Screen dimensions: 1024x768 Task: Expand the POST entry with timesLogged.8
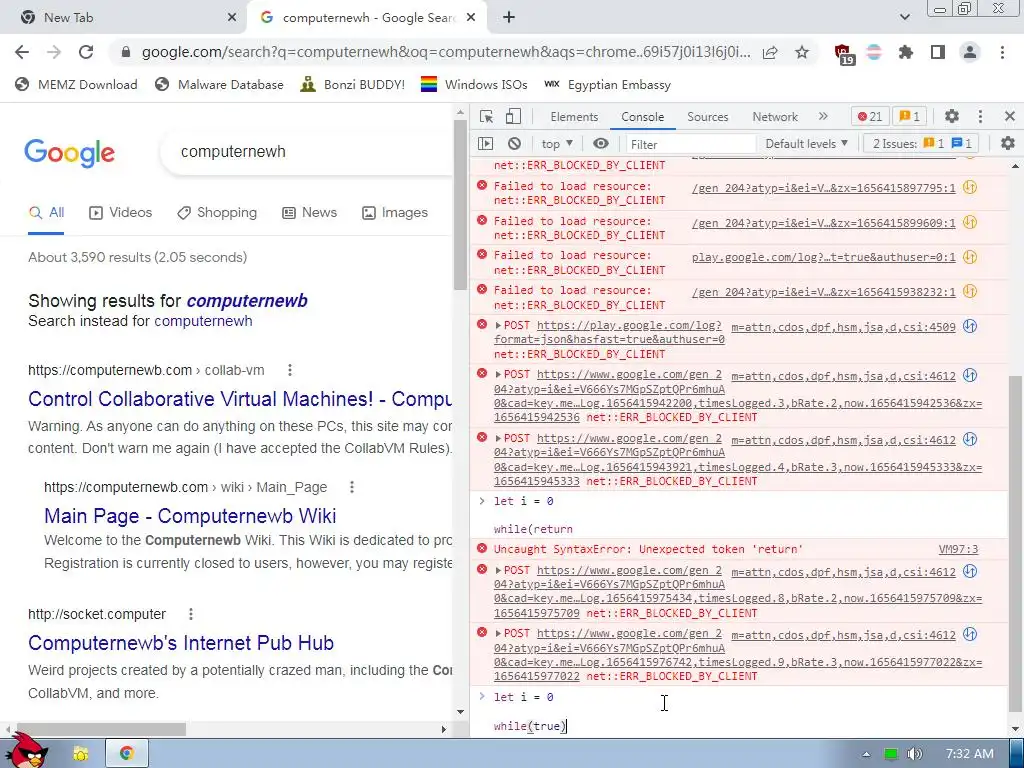[x=498, y=570]
